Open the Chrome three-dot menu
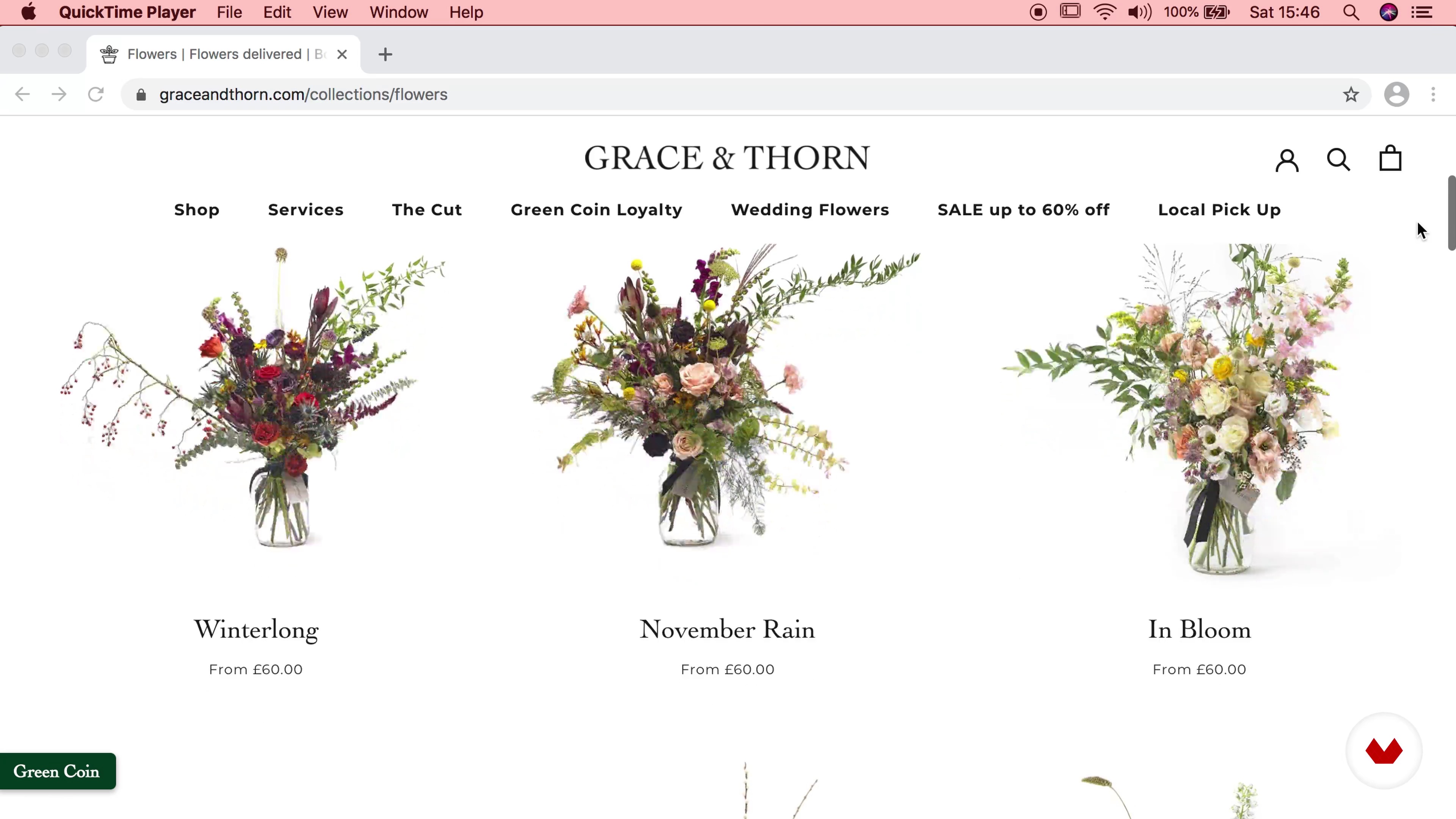 [1433, 94]
